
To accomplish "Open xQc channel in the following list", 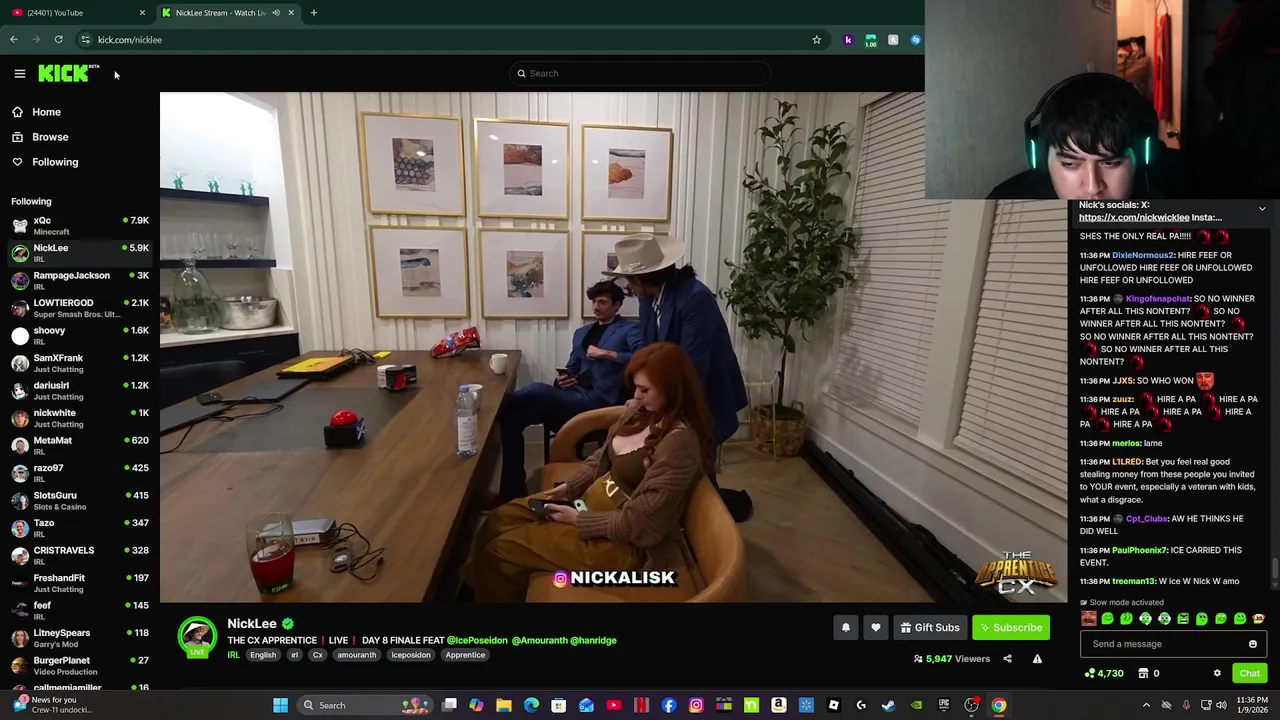I will click(80, 225).
